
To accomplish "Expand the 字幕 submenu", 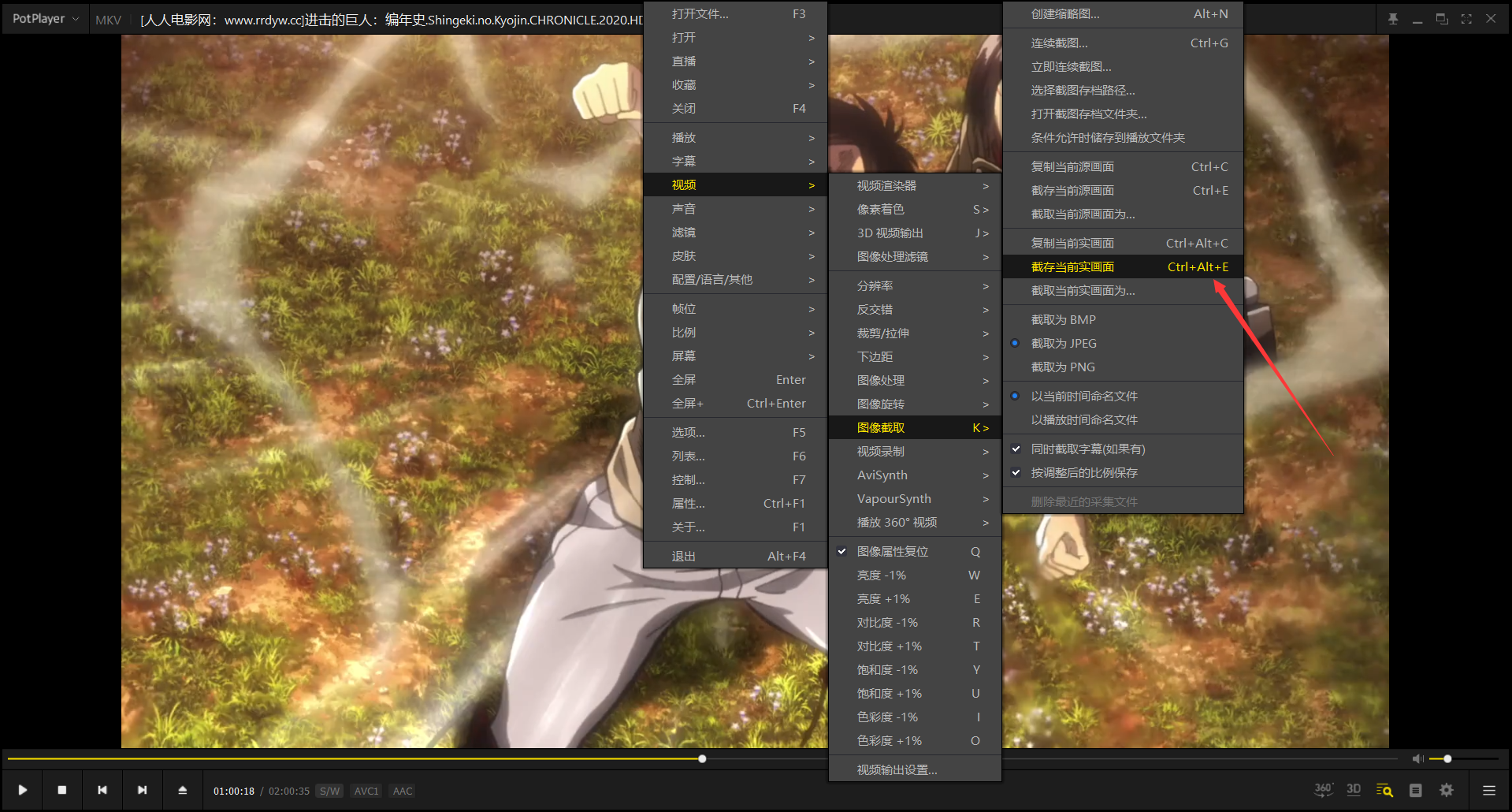I will click(x=735, y=161).
